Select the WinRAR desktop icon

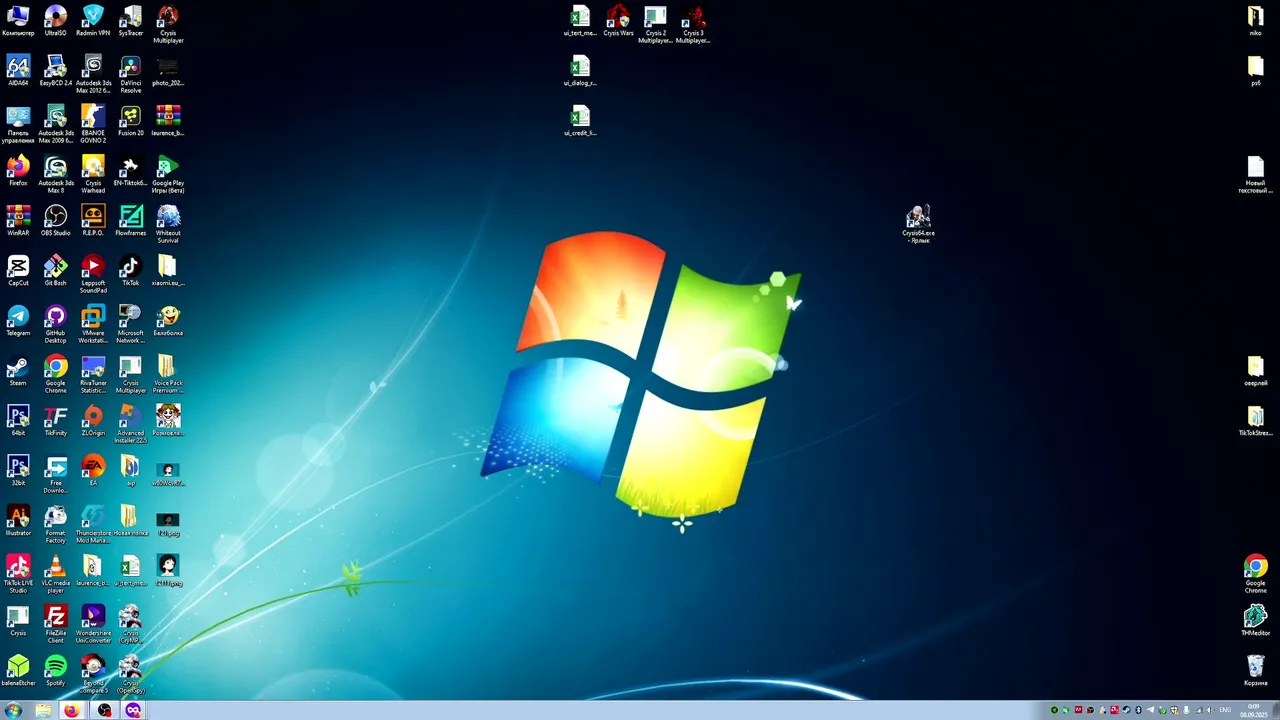pyautogui.click(x=18, y=221)
